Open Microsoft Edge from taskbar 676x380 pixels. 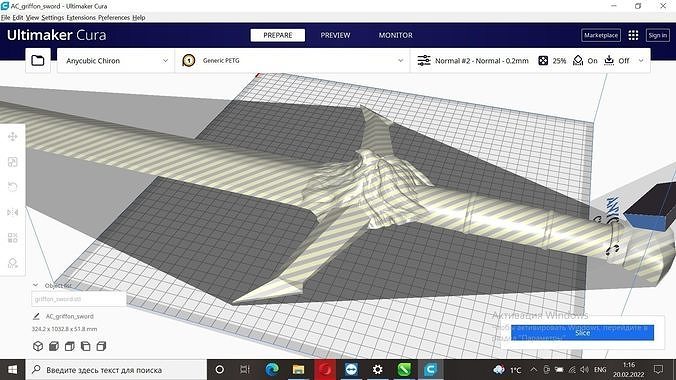click(x=272, y=370)
